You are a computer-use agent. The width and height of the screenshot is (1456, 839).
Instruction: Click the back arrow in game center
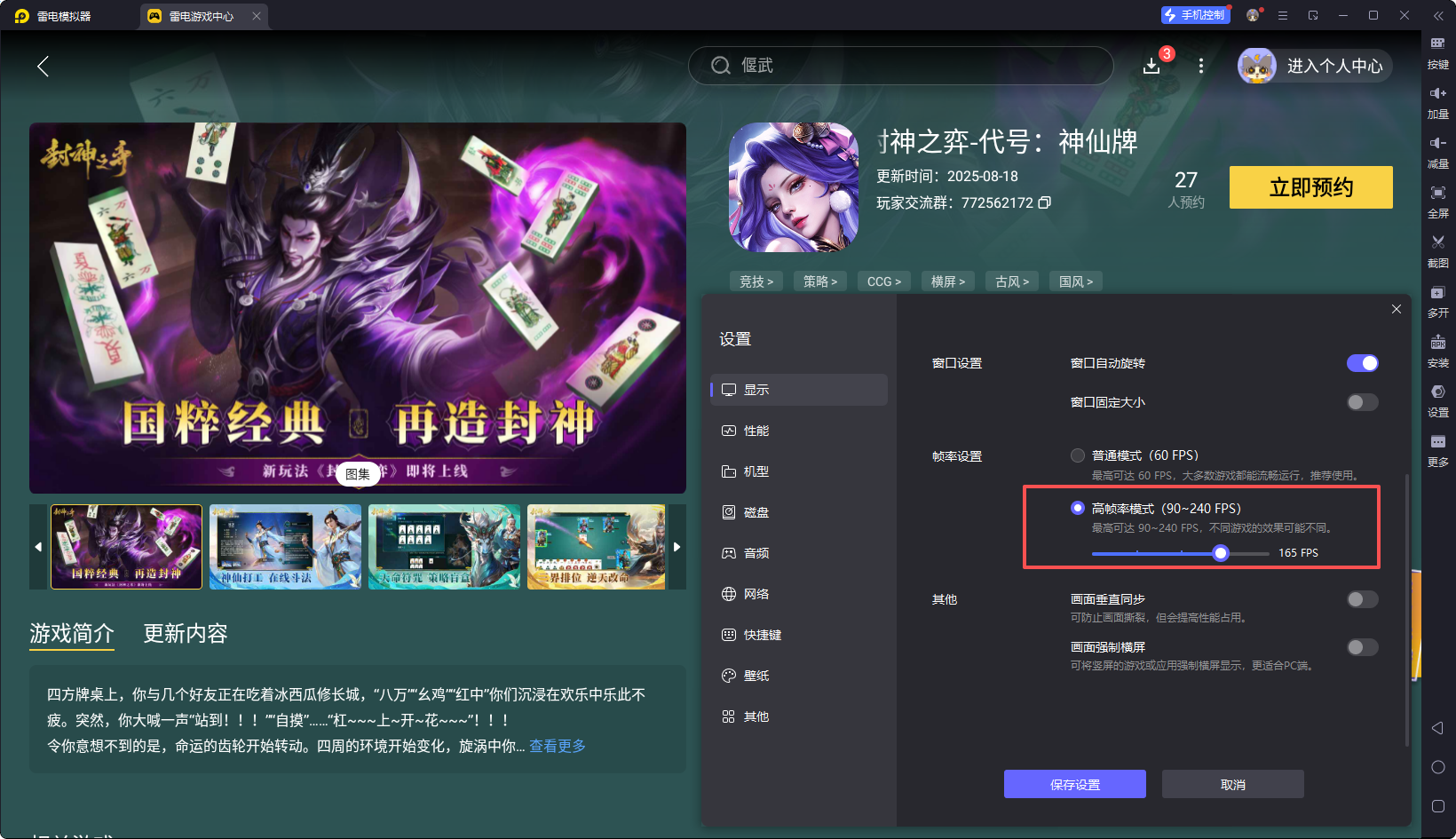click(x=43, y=66)
